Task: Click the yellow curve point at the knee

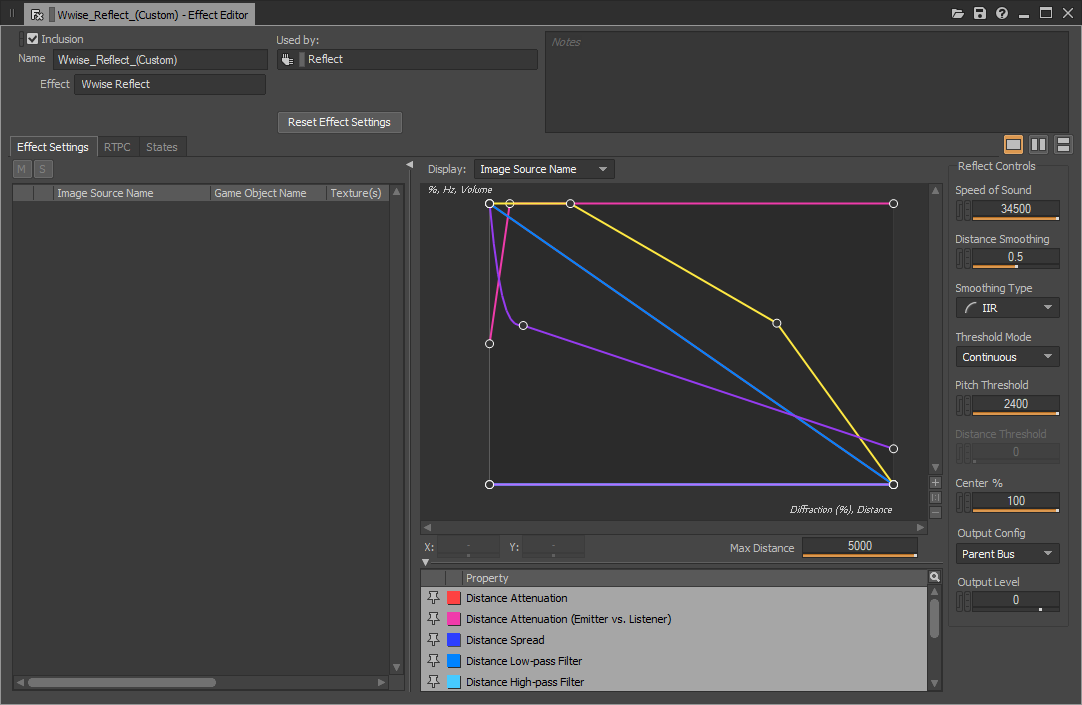Action: pyautogui.click(x=777, y=323)
